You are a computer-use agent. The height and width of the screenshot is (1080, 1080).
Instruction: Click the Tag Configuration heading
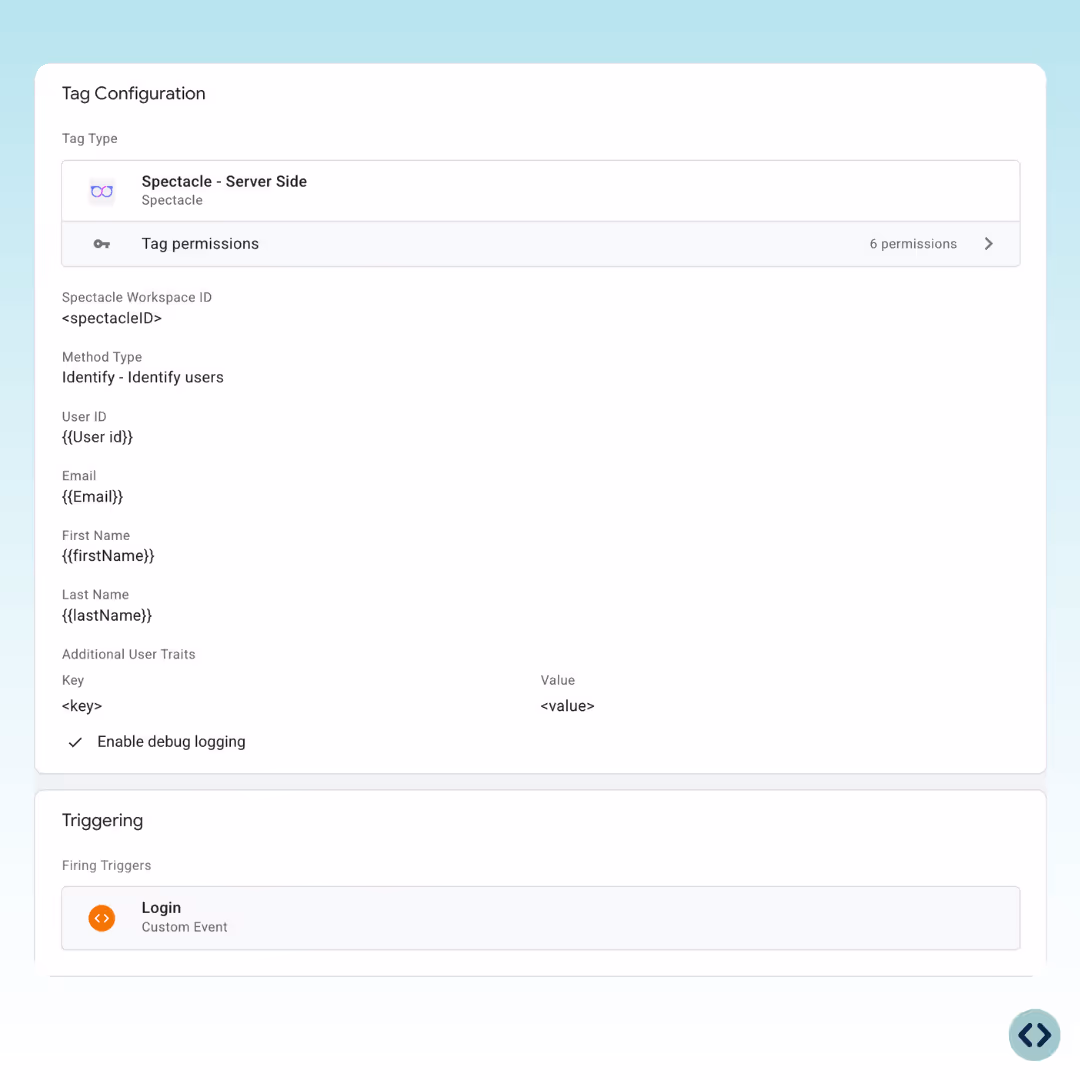pyautogui.click(x=134, y=94)
